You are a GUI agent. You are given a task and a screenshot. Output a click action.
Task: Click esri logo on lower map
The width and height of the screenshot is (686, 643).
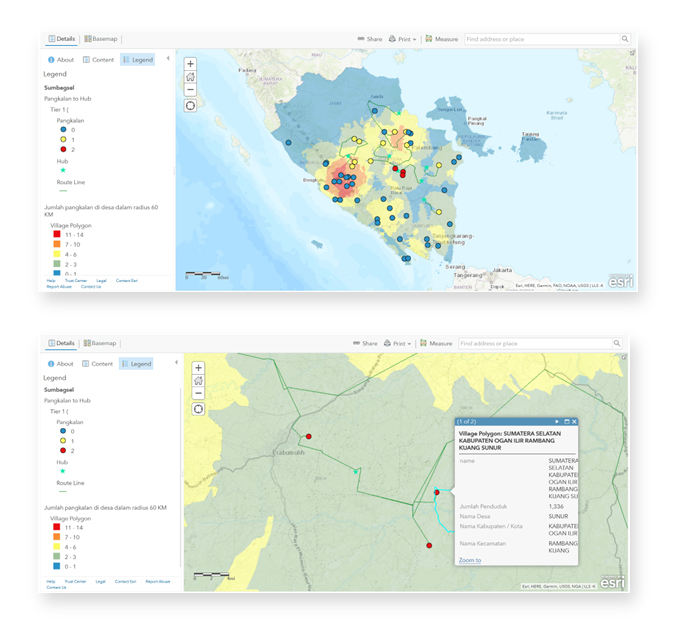coord(612,583)
